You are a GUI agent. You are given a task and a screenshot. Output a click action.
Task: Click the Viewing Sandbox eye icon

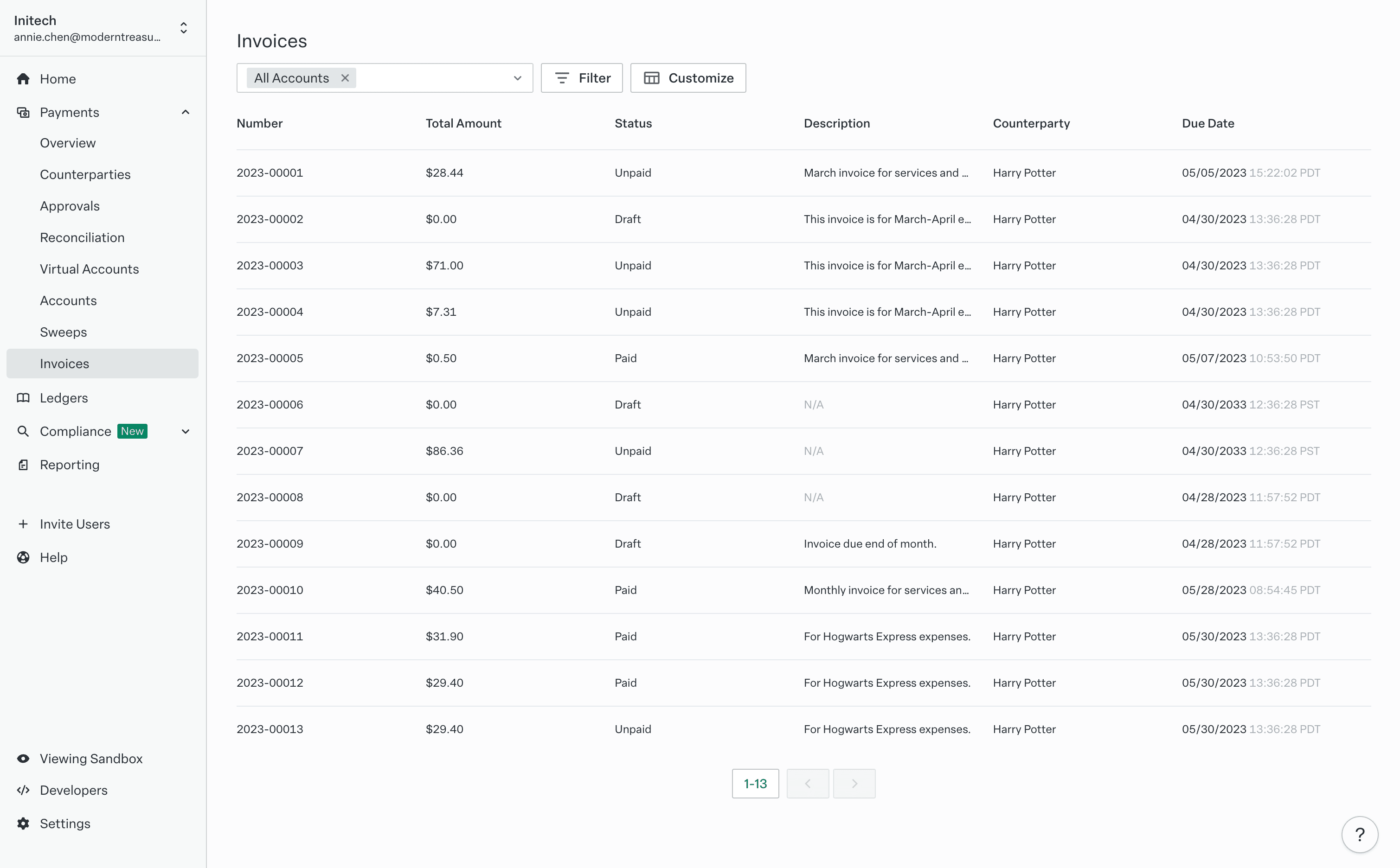click(x=23, y=759)
